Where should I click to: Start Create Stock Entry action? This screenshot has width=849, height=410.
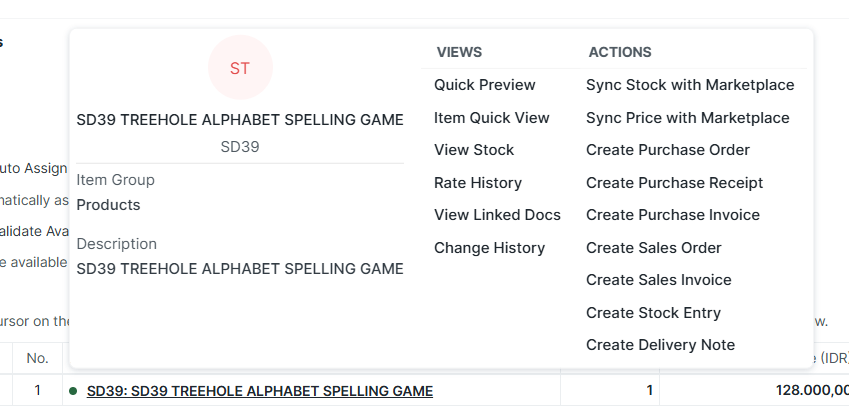click(653, 313)
